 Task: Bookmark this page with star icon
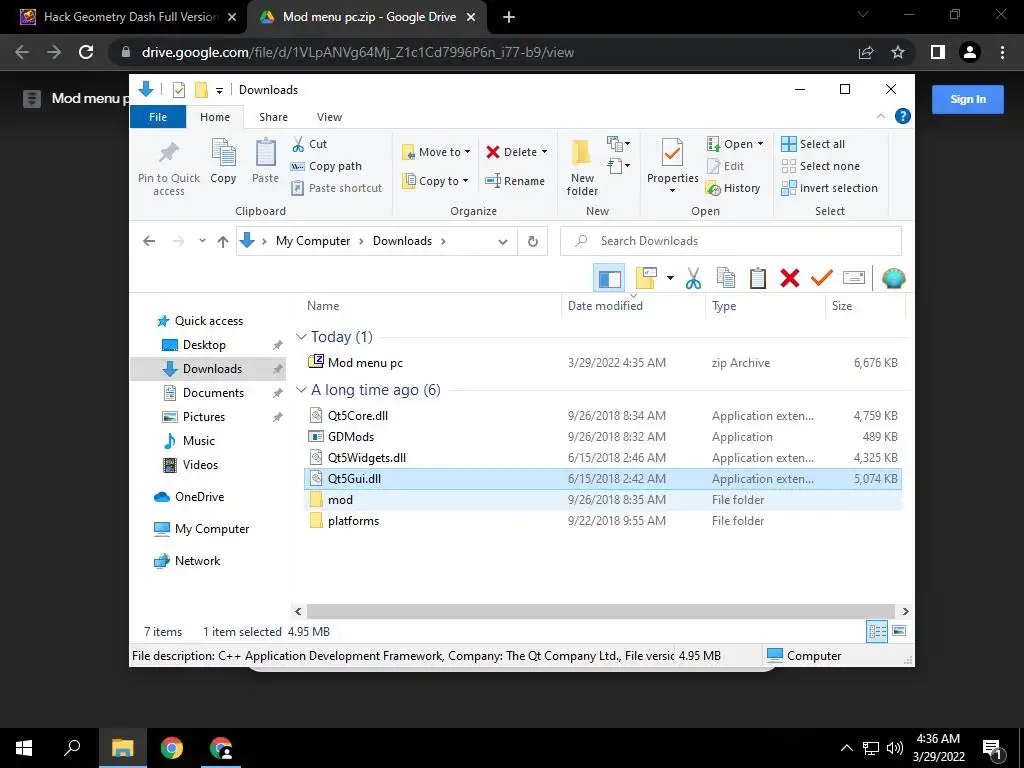898,52
